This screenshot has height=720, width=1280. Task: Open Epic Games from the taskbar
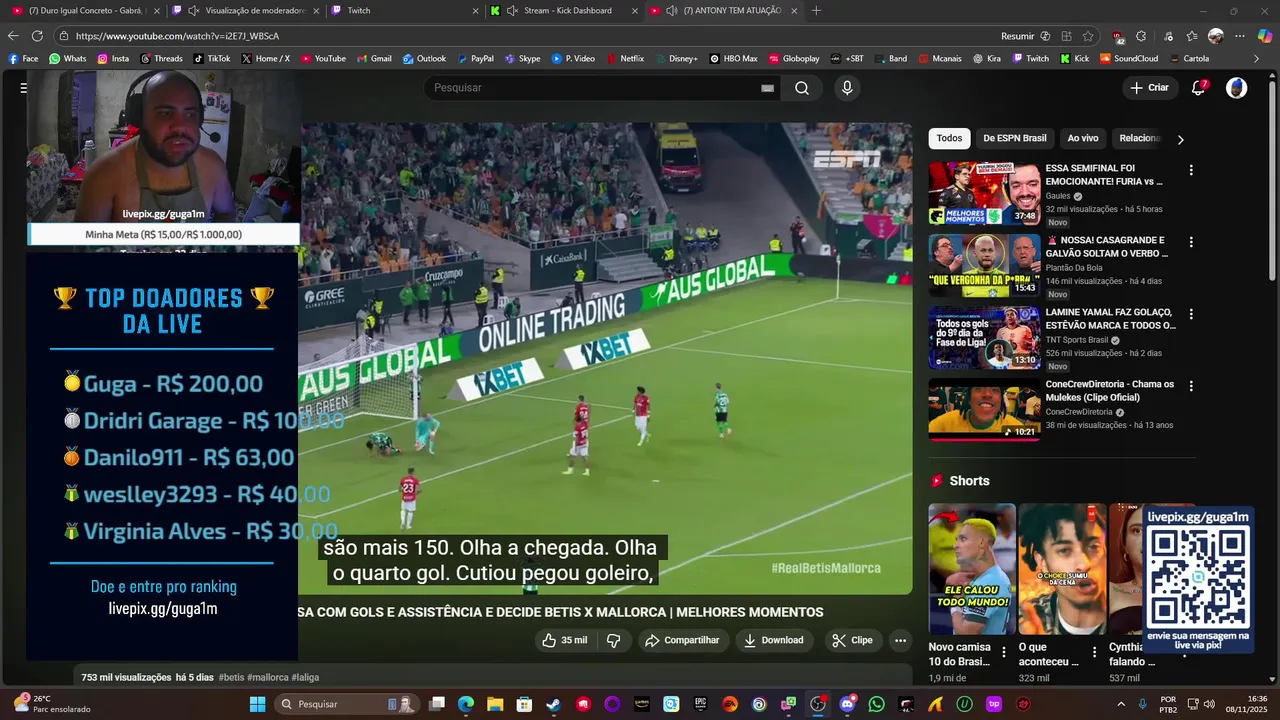click(x=701, y=704)
